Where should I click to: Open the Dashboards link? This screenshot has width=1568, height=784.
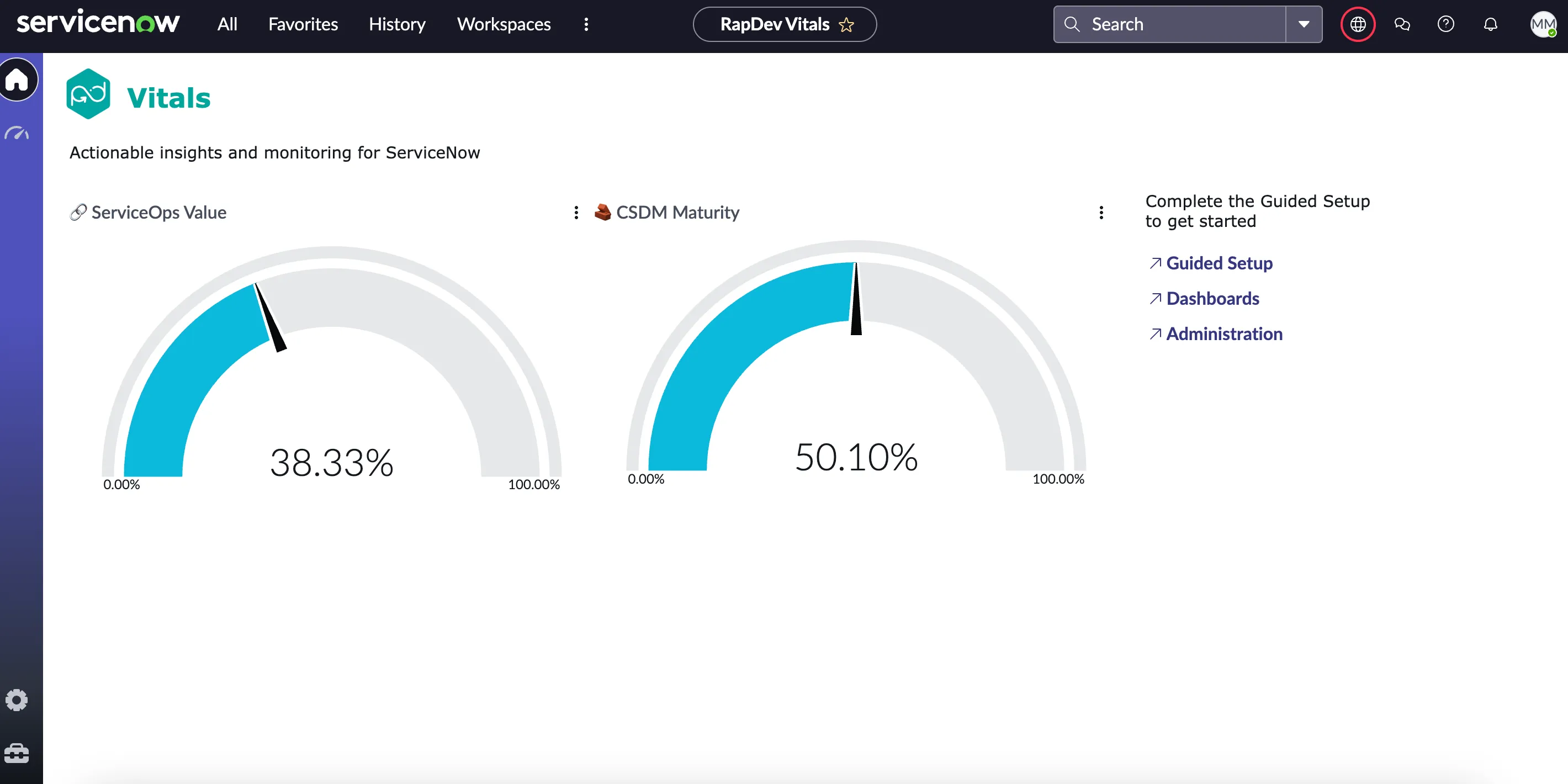pos(1212,298)
